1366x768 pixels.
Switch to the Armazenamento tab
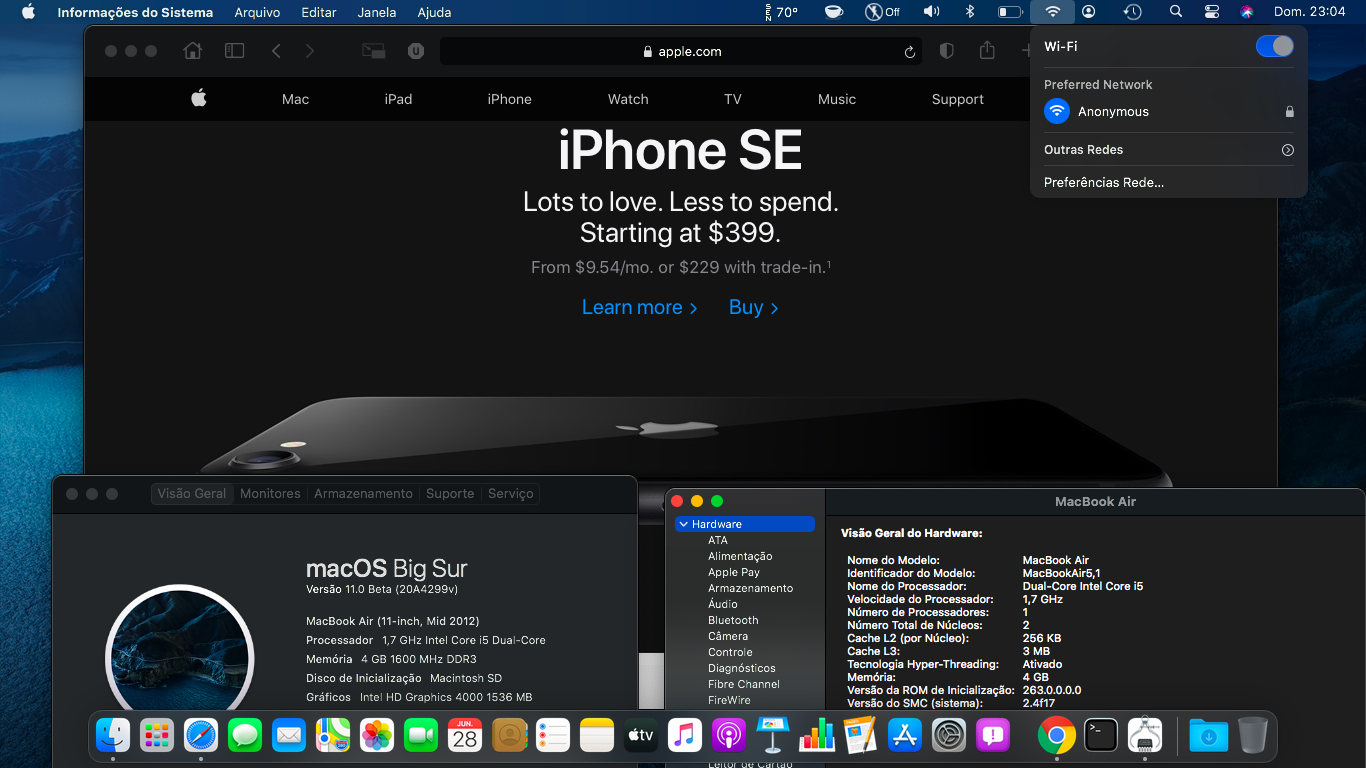click(x=363, y=494)
